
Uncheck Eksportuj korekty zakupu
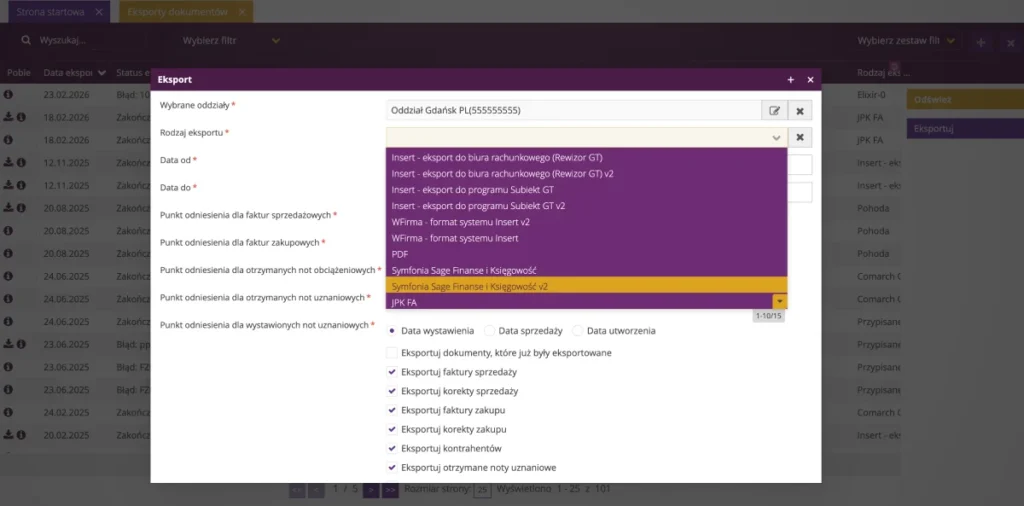click(x=392, y=430)
